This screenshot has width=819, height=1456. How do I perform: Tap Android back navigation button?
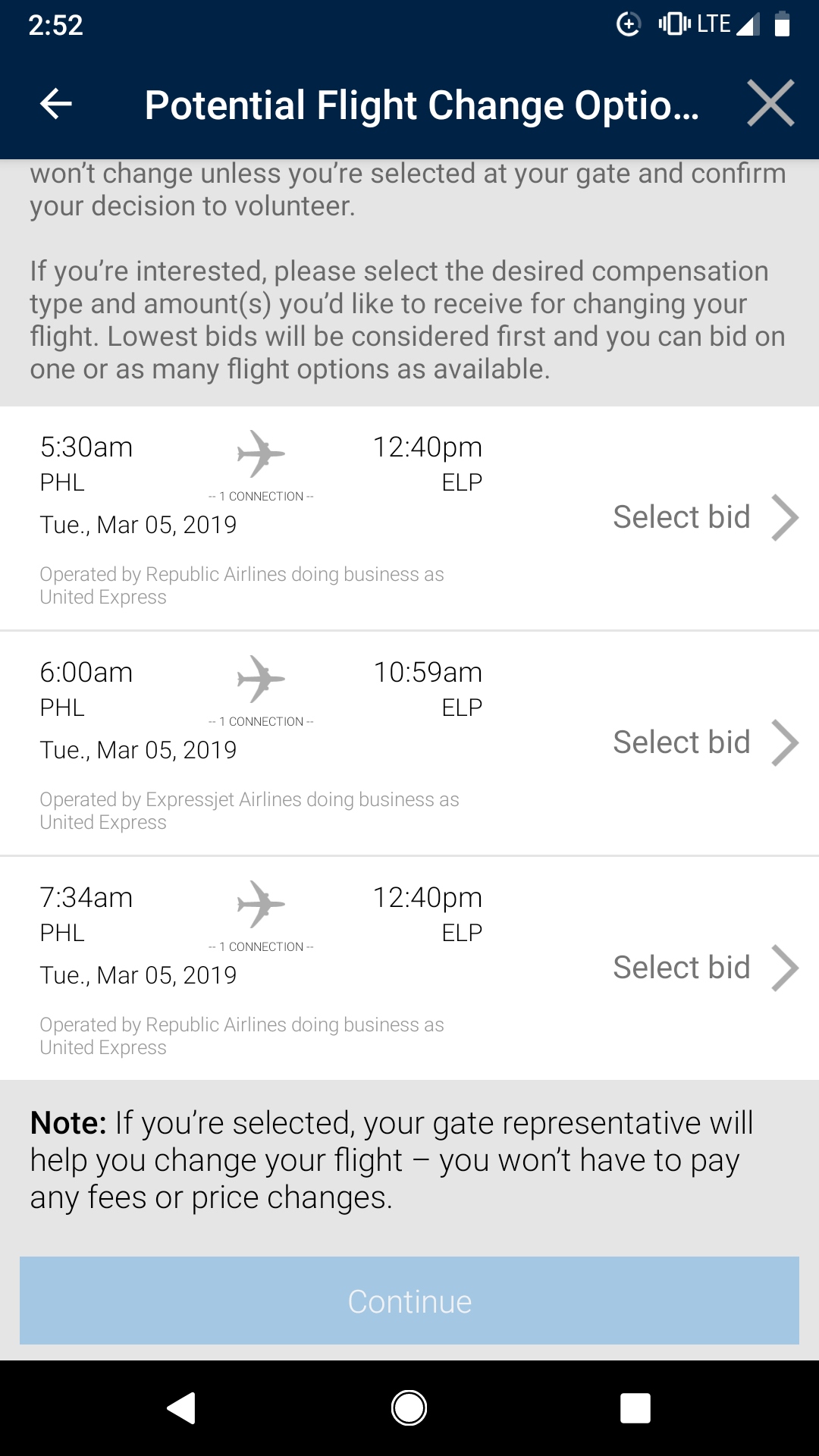[x=182, y=1408]
